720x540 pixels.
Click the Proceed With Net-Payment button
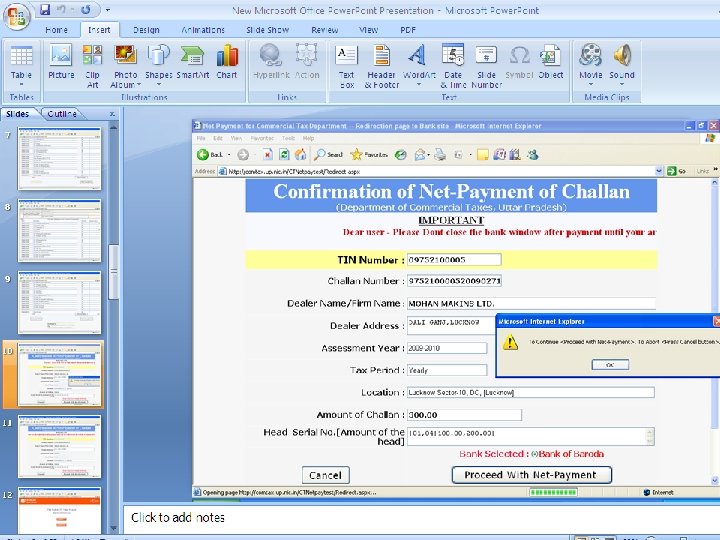click(531, 475)
